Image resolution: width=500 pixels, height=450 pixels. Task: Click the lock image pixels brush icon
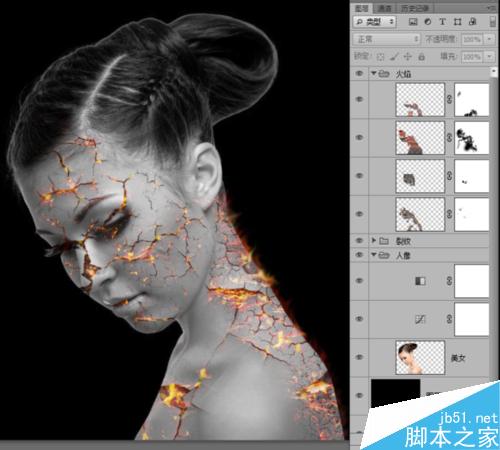click(x=394, y=57)
